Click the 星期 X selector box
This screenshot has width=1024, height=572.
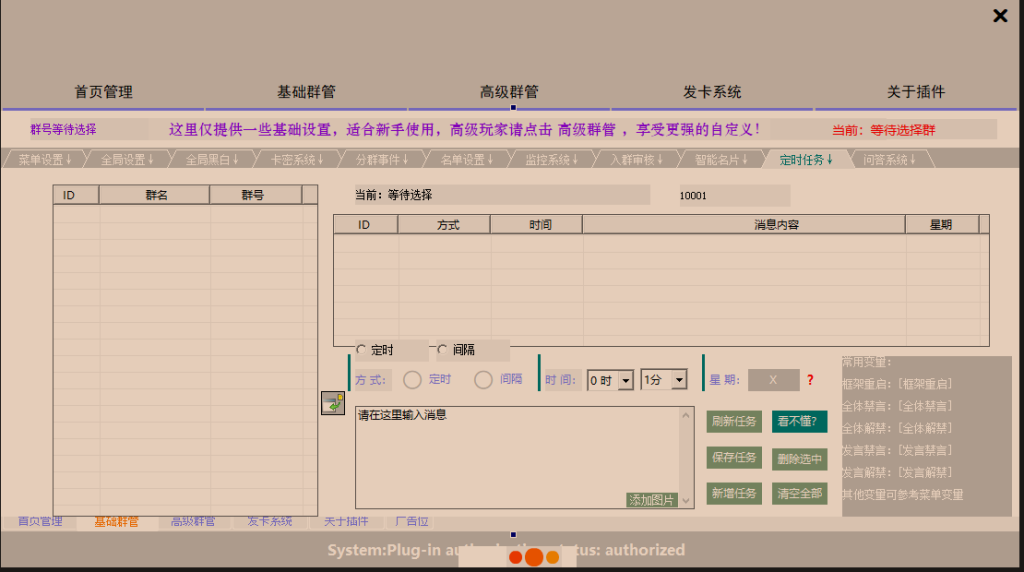pos(773,380)
